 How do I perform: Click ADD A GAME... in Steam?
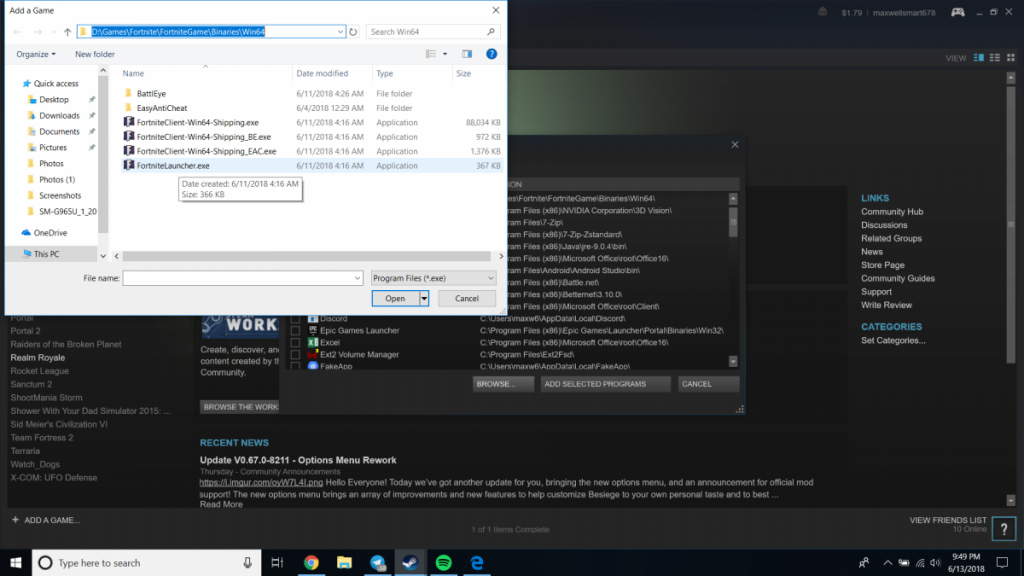[46, 520]
